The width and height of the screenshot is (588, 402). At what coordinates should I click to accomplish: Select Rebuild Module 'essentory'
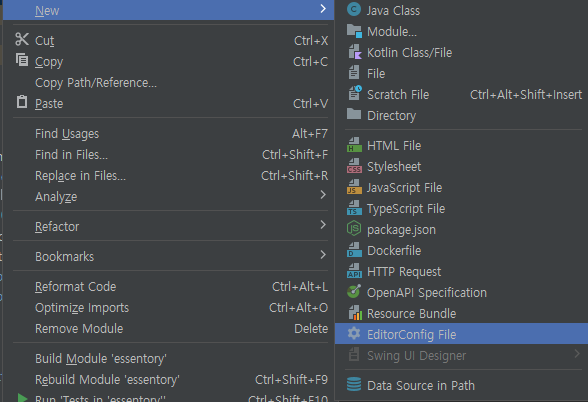(x=168, y=380)
